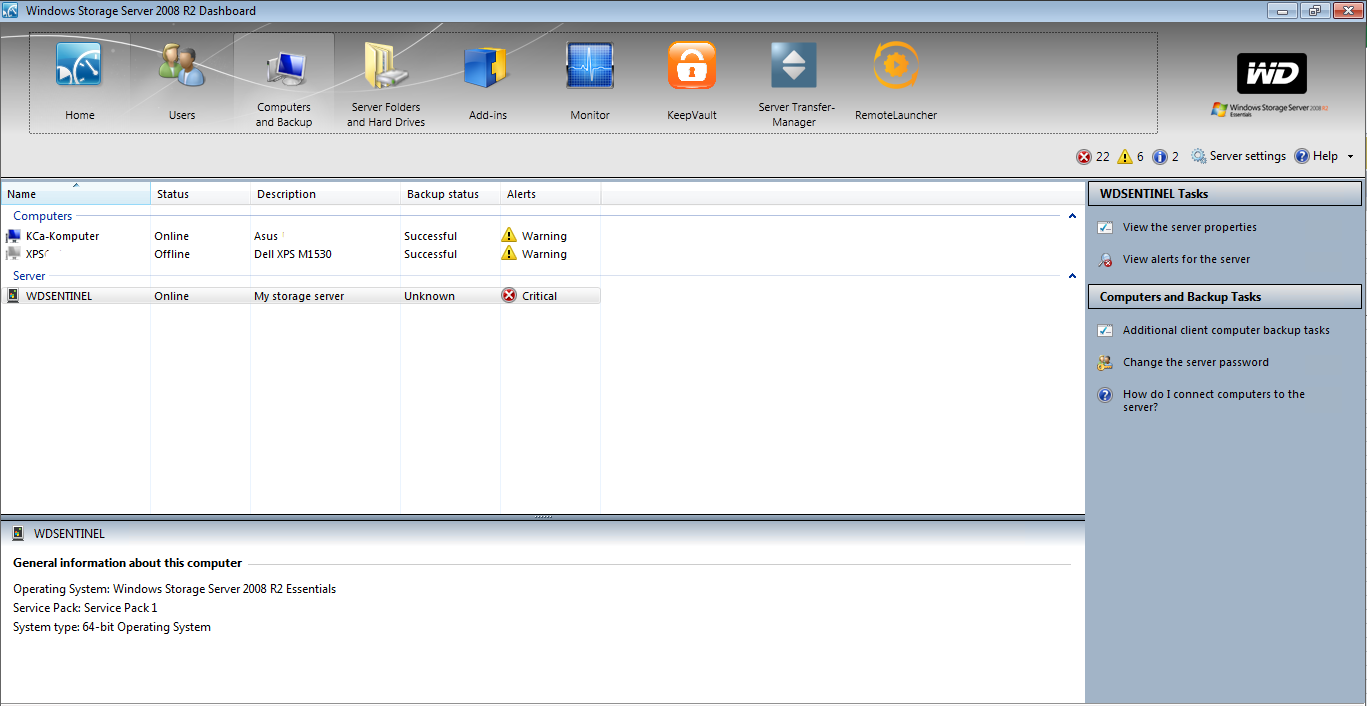Sort by the Status column header
This screenshot has height=706, width=1367.
[x=201, y=194]
